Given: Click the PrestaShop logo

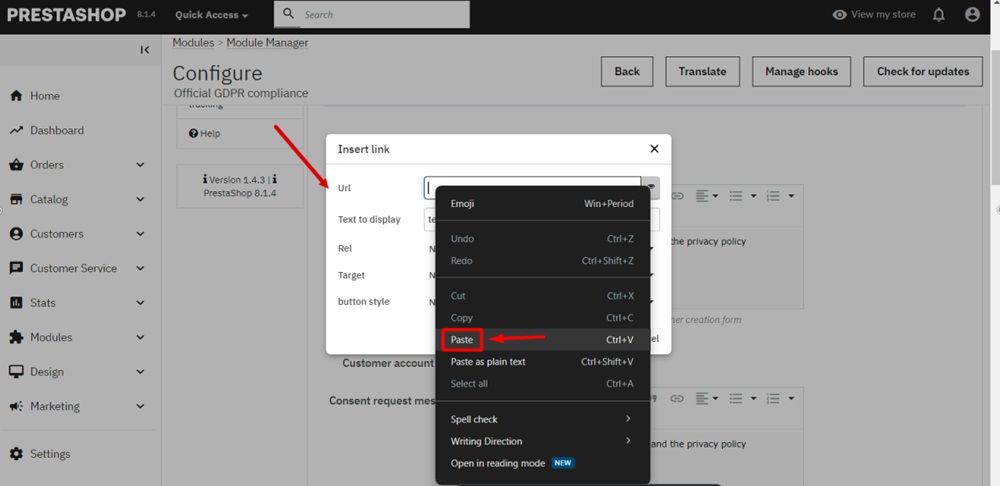Looking at the screenshot, I should pos(66,15).
